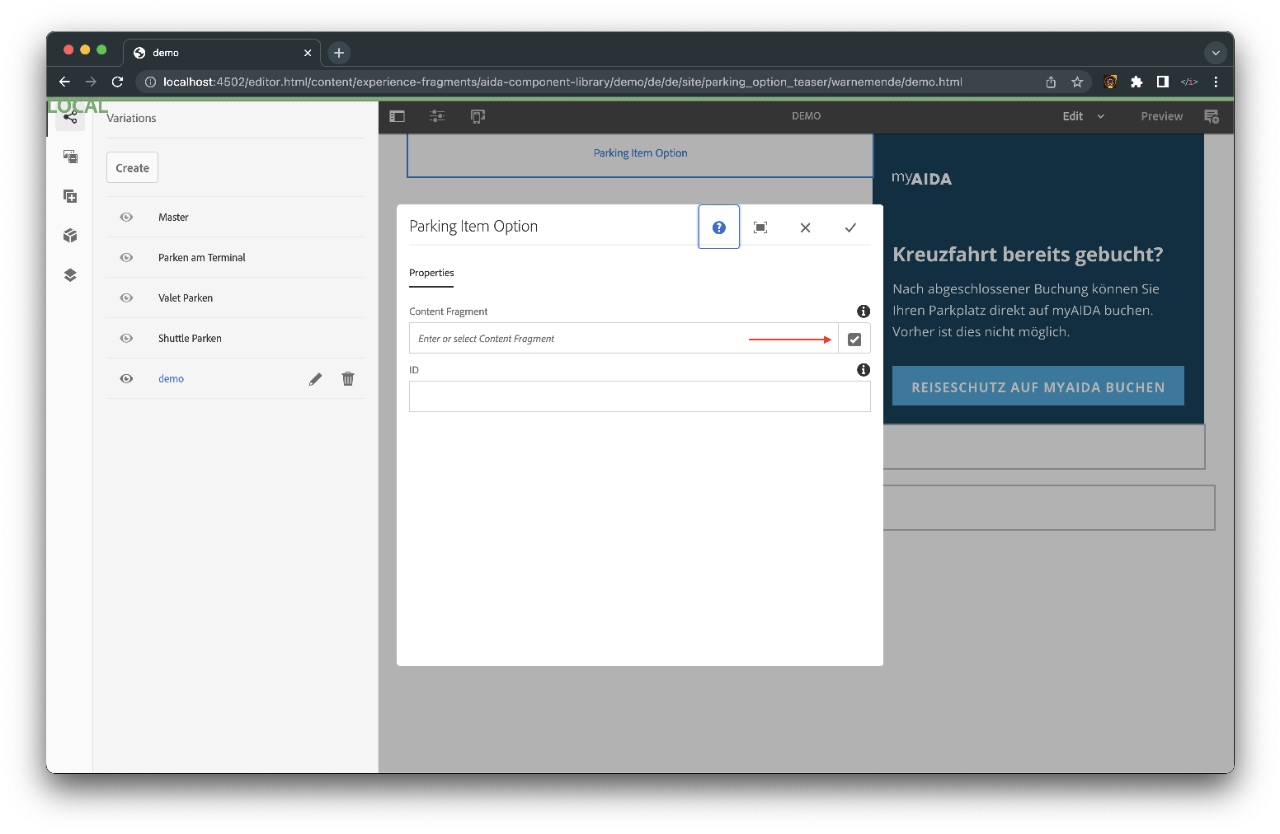
Task: Cancel dialog with the X icon
Action: point(805,227)
